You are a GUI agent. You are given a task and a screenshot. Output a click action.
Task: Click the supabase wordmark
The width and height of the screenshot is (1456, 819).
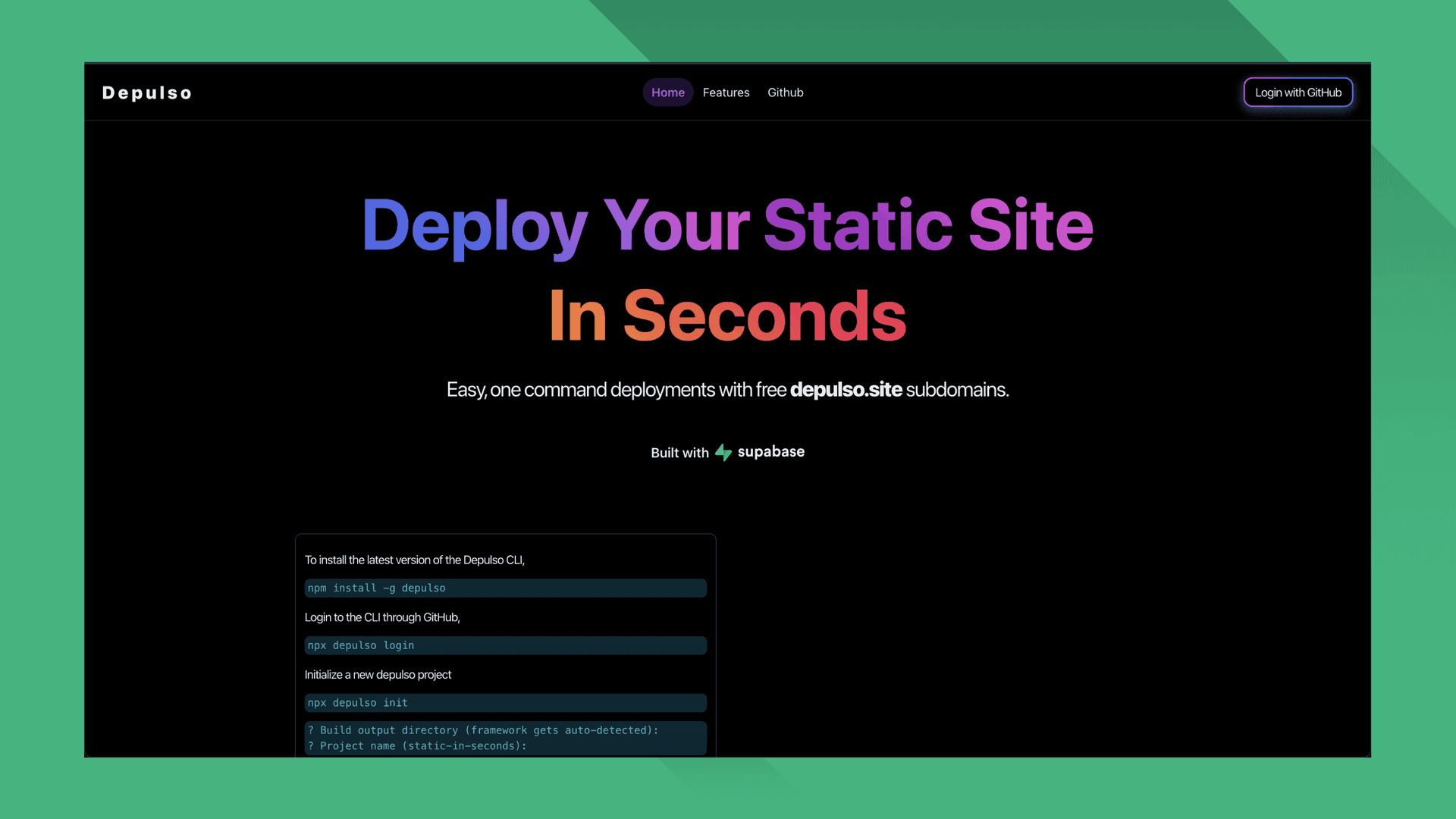click(x=770, y=452)
